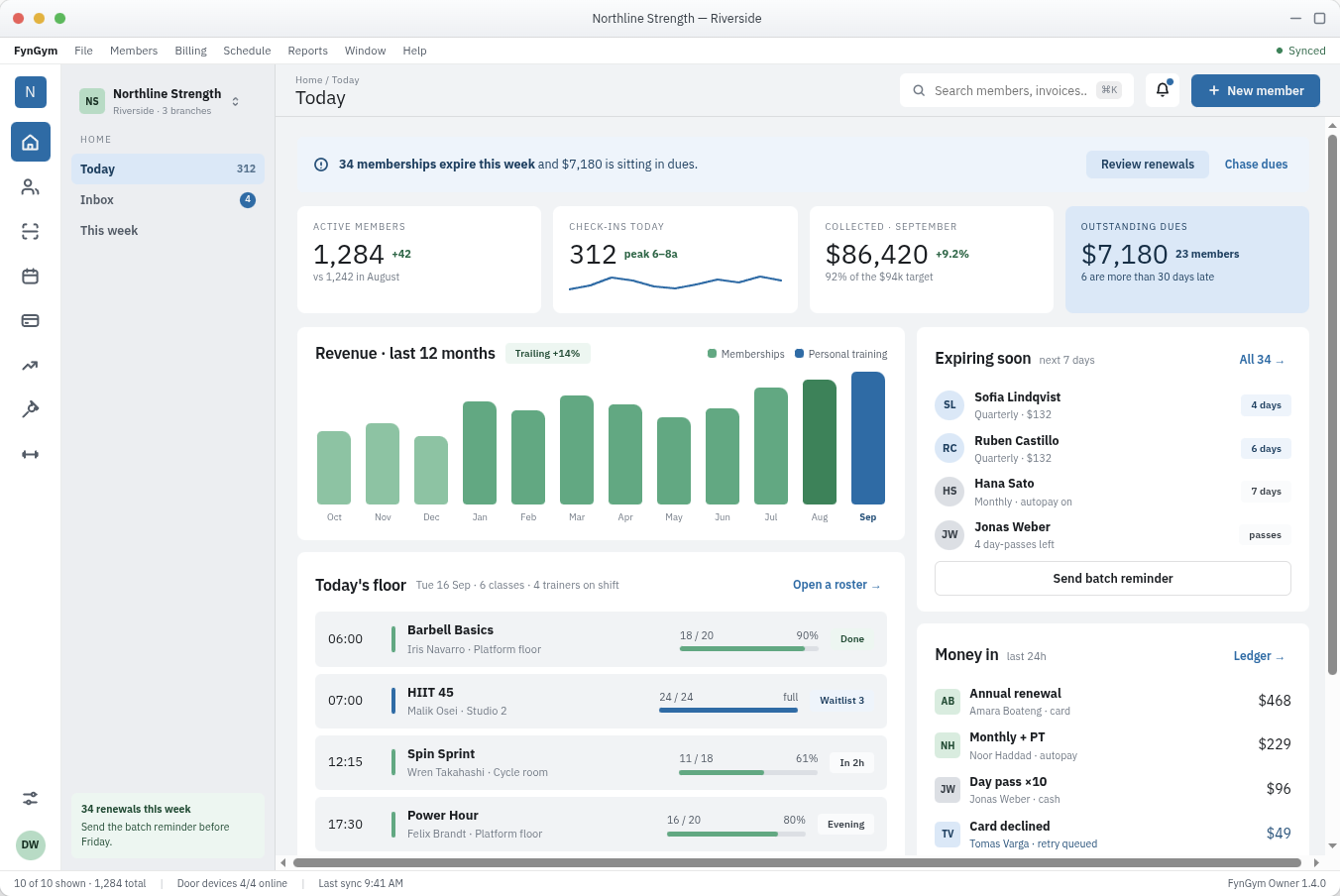Click the AB avatar for Annual renewal
Screen dimensions: 1340x896
coord(948,701)
